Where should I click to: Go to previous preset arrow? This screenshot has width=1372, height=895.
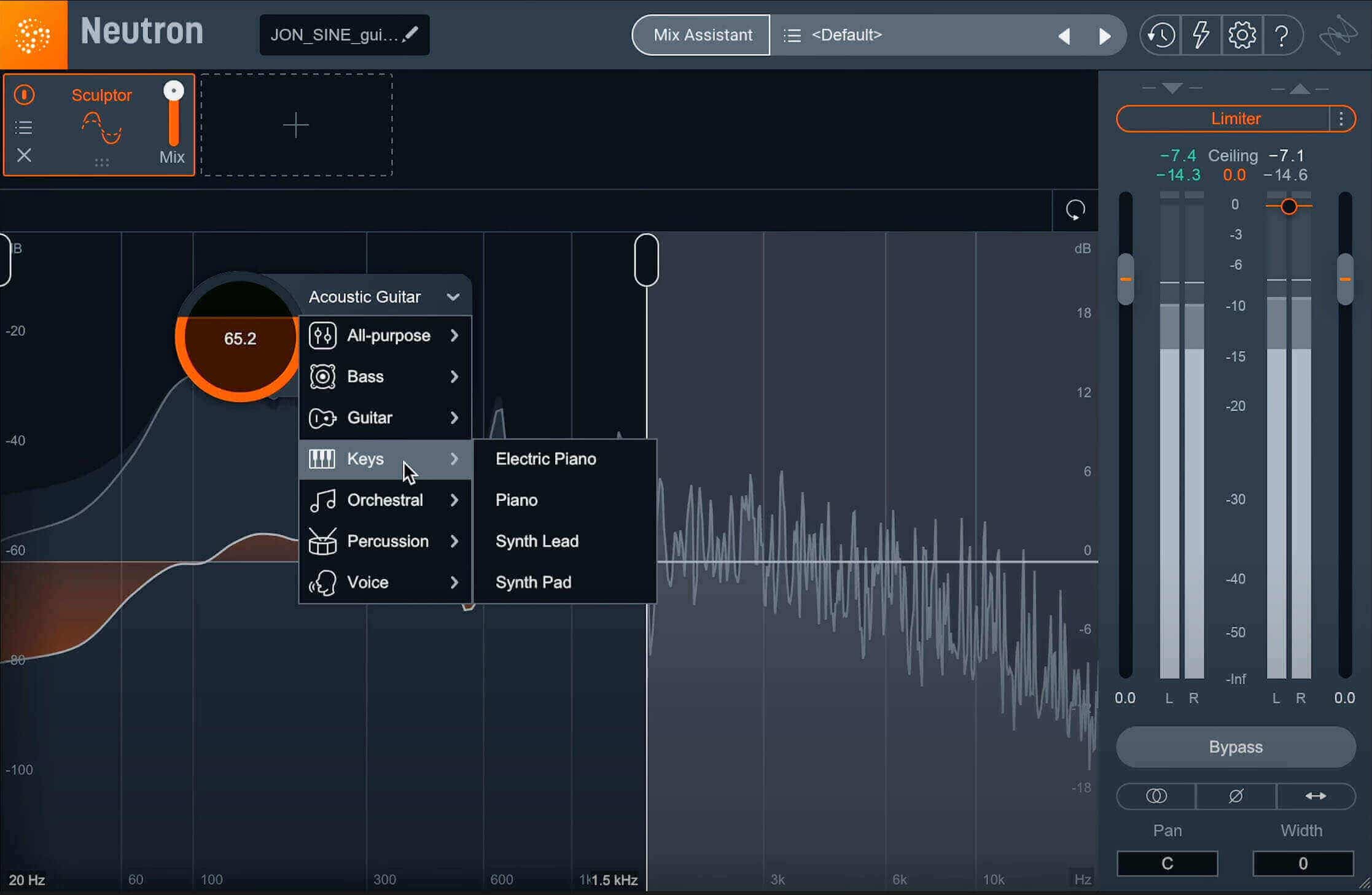1064,36
